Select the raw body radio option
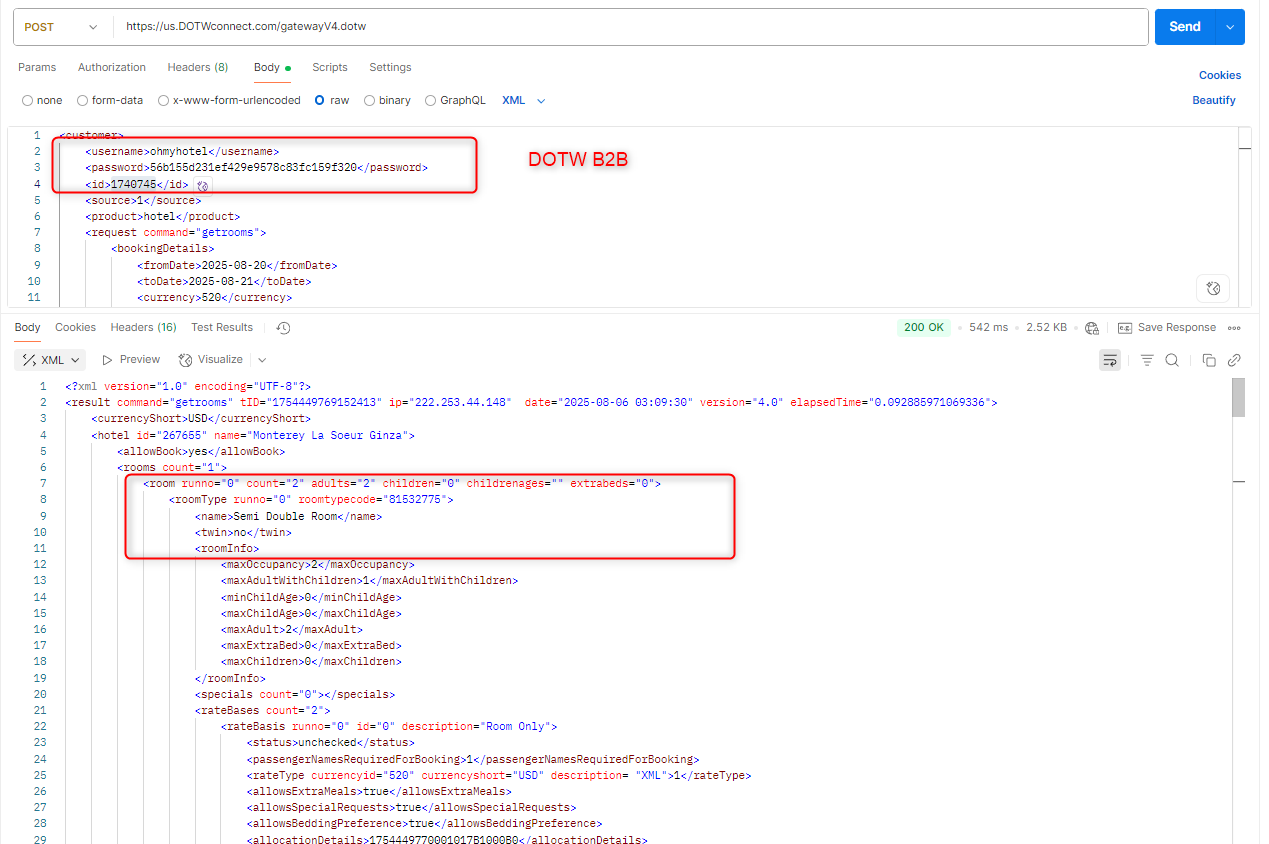Screen dimensions: 1269x844 click(x=320, y=101)
